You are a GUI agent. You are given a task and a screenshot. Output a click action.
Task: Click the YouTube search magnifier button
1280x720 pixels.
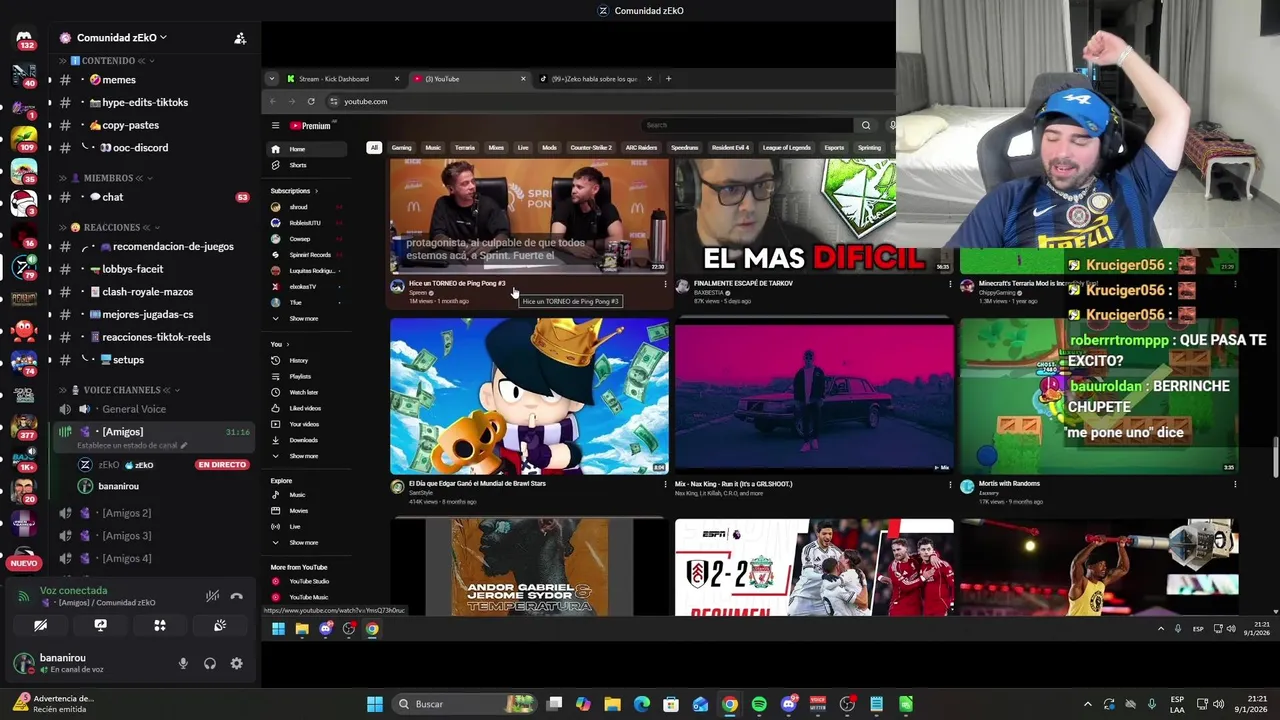tap(866, 125)
